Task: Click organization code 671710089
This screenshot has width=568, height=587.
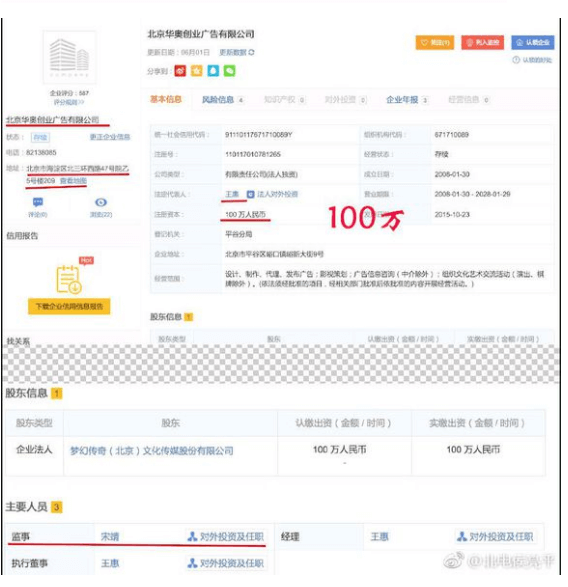Action: [x=452, y=134]
